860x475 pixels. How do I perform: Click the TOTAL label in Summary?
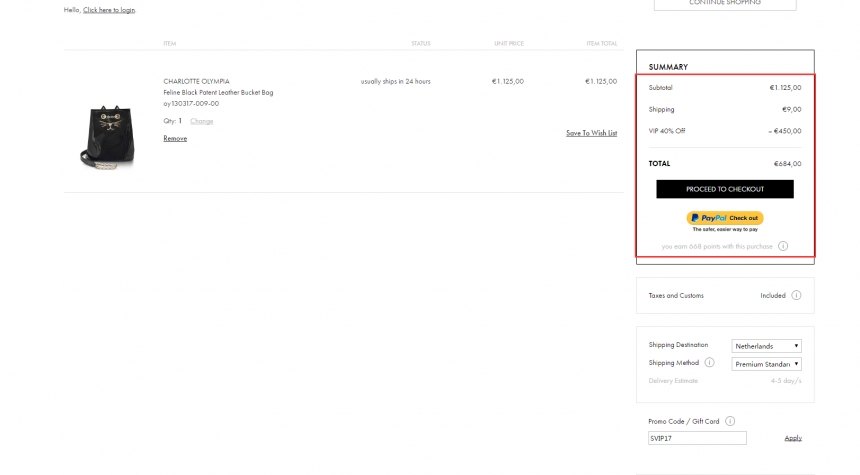point(659,163)
